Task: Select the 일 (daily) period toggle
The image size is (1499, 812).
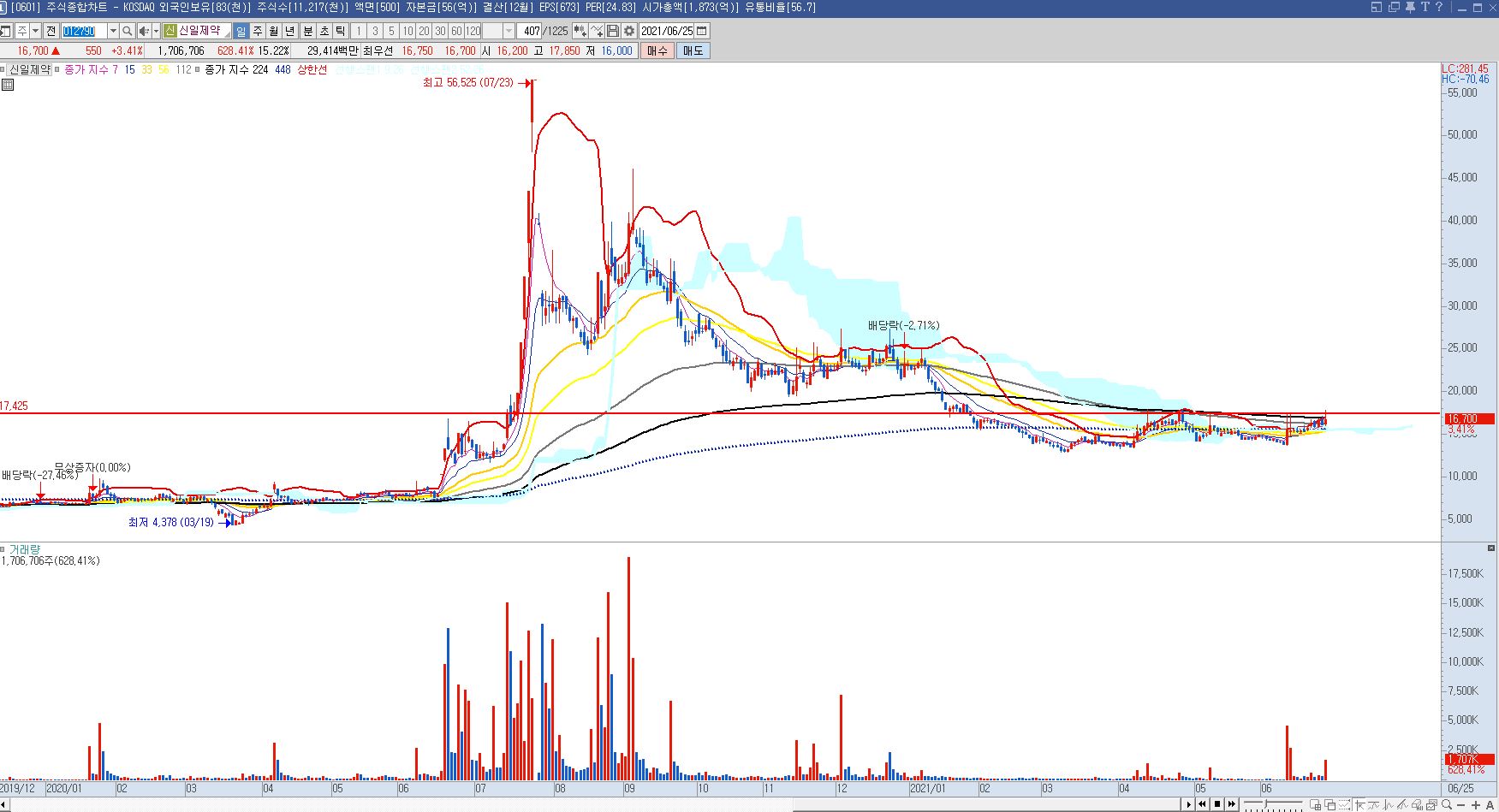Action: pyautogui.click(x=241, y=31)
